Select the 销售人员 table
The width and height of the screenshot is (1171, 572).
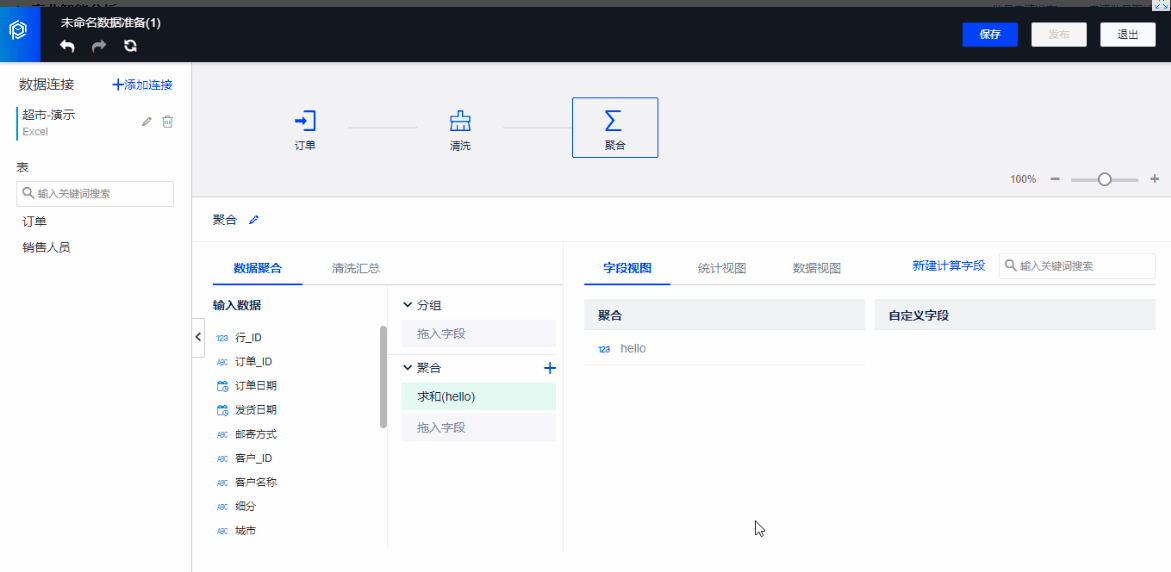(46, 248)
